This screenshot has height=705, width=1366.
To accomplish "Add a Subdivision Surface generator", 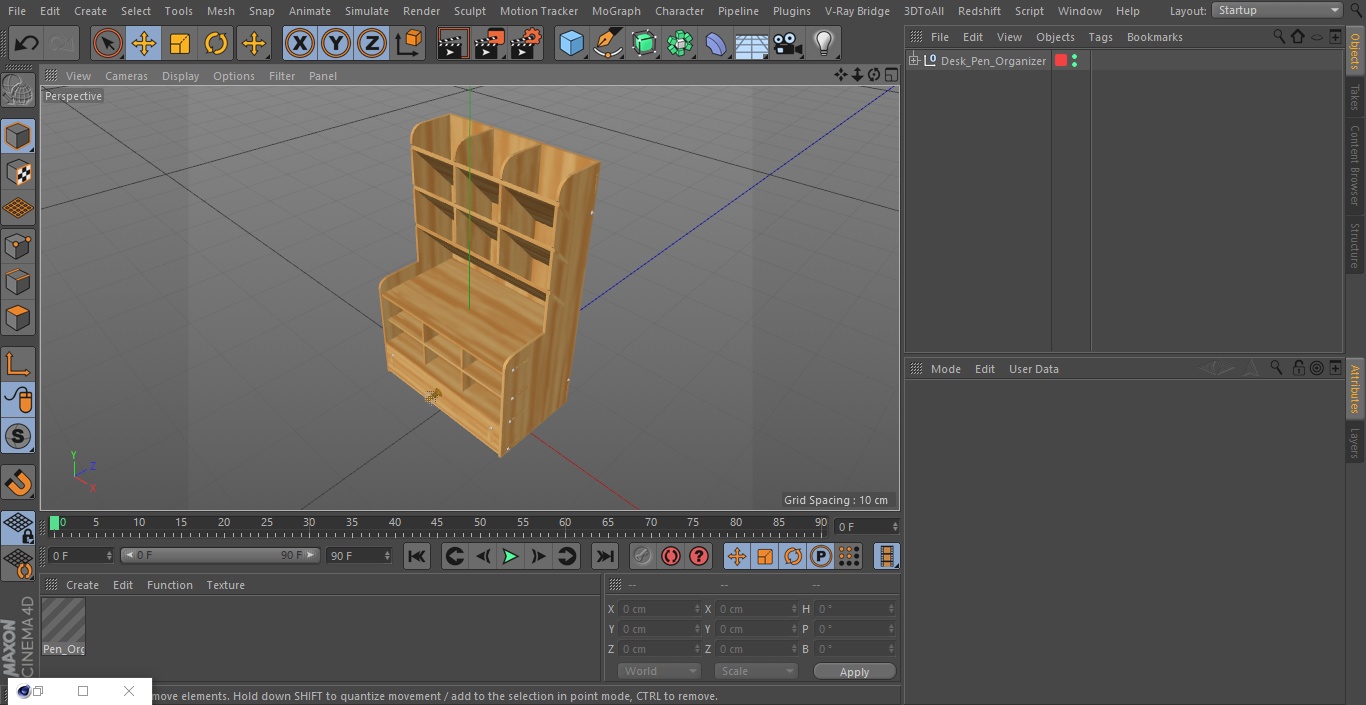I will click(x=644, y=44).
